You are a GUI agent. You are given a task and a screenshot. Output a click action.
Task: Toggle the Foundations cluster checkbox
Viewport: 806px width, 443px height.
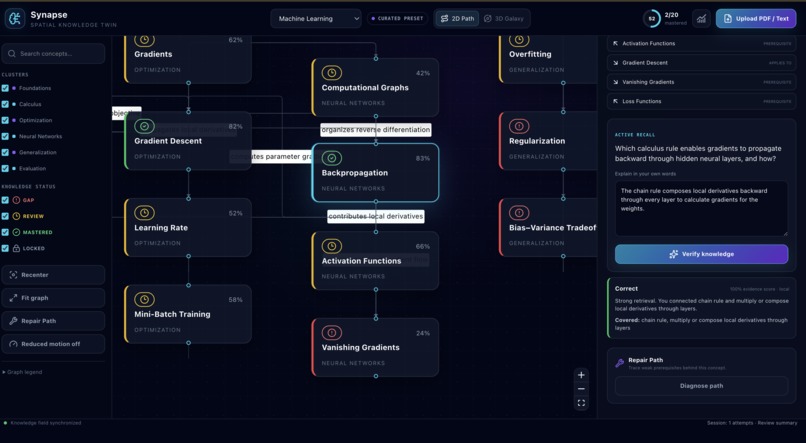click(5, 88)
